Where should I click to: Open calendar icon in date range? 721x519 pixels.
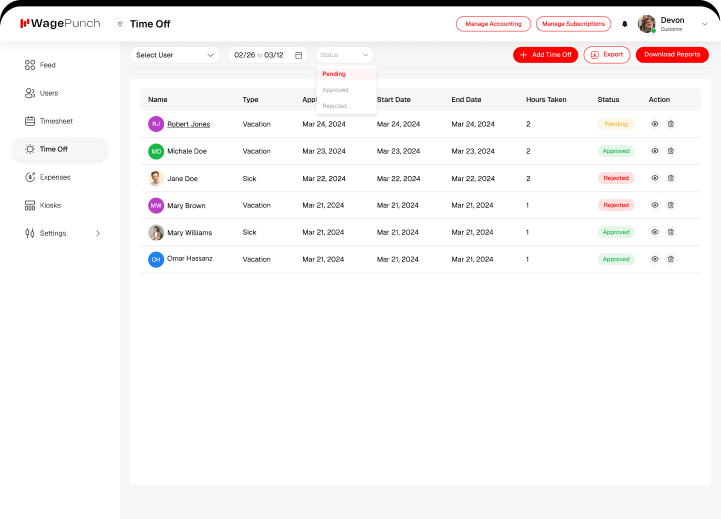pos(298,55)
